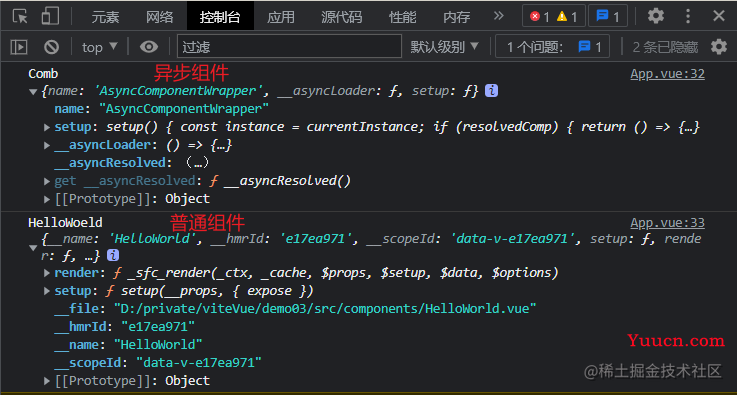Expand the setup function under AsyncComponentWrapper
The width and height of the screenshot is (737, 395).
coord(47,127)
